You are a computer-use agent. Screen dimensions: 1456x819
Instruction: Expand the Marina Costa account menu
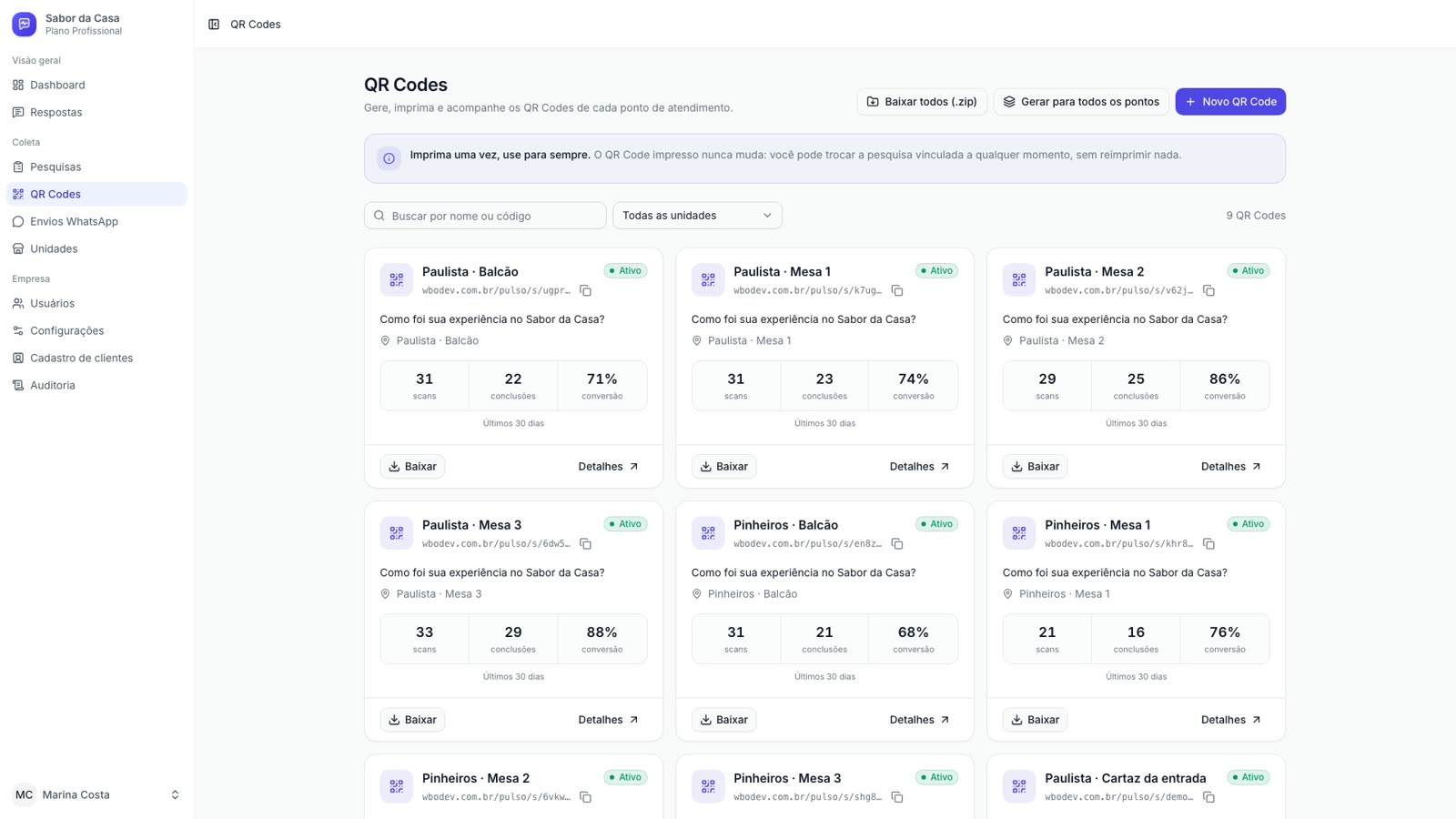click(96, 795)
